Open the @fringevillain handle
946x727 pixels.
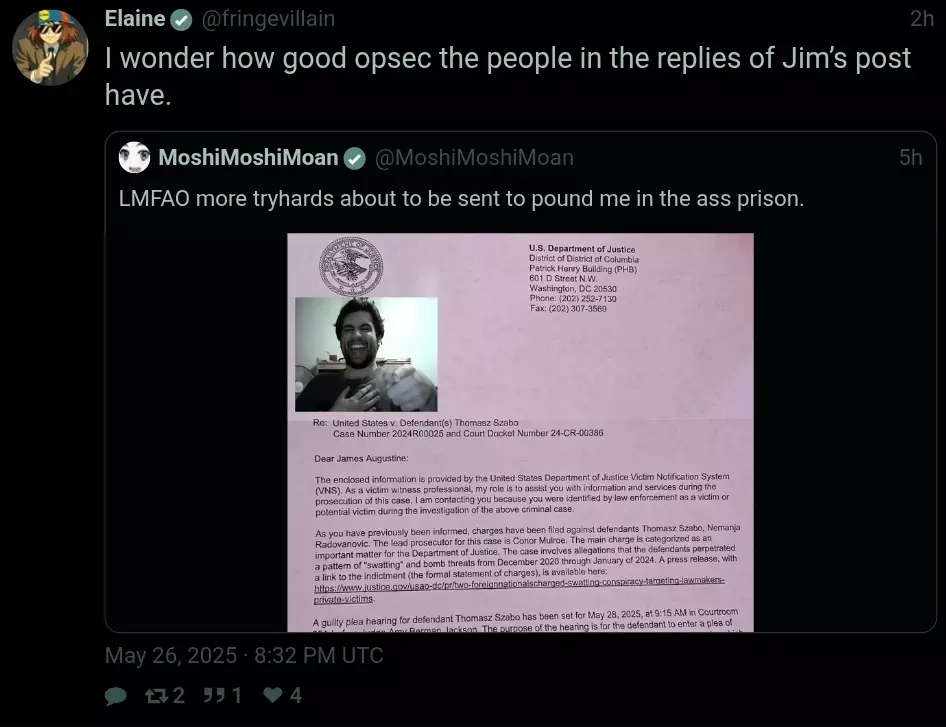pyautogui.click(x=268, y=19)
